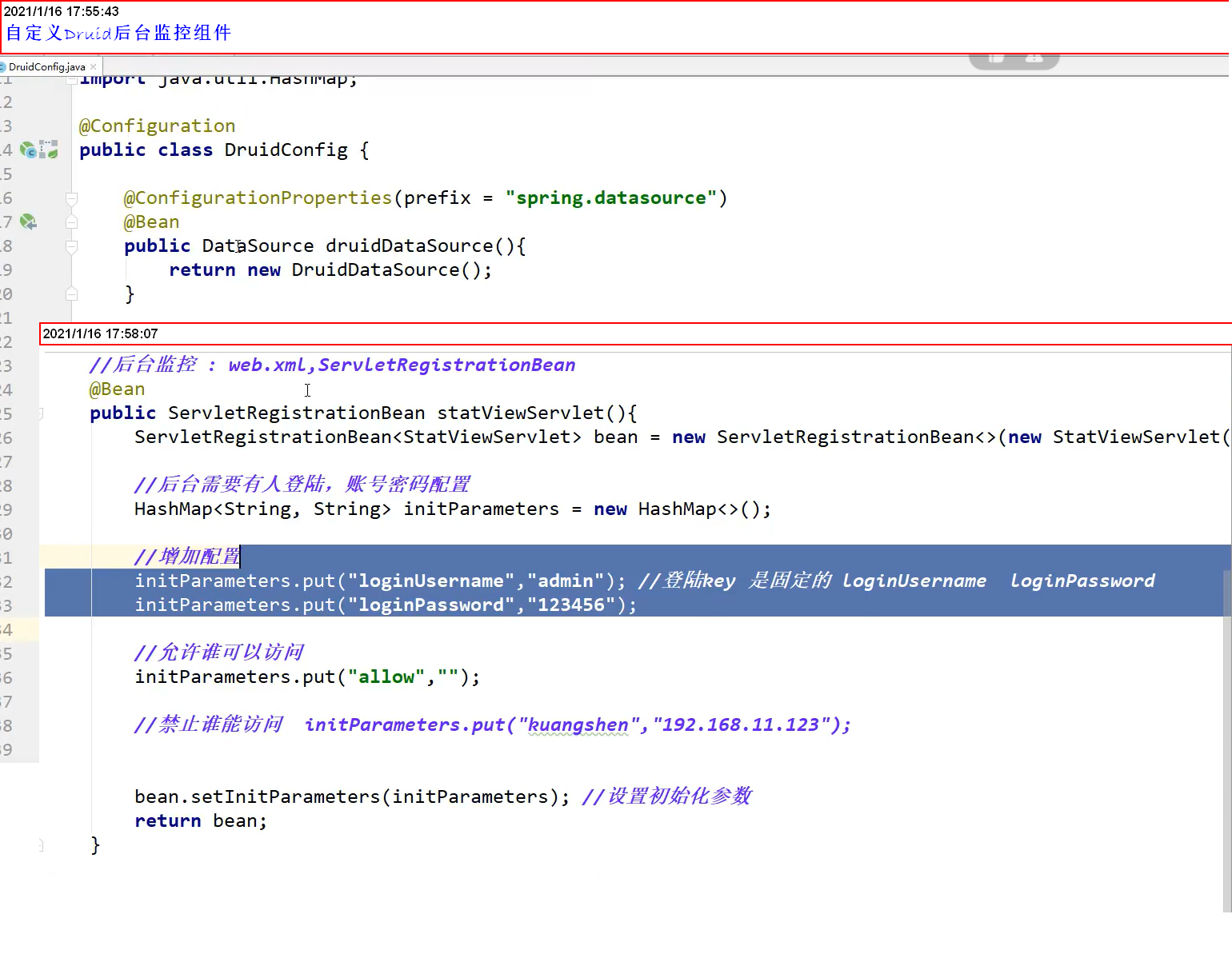Click Spring class gutter icon beside DruidConfig

28,150
